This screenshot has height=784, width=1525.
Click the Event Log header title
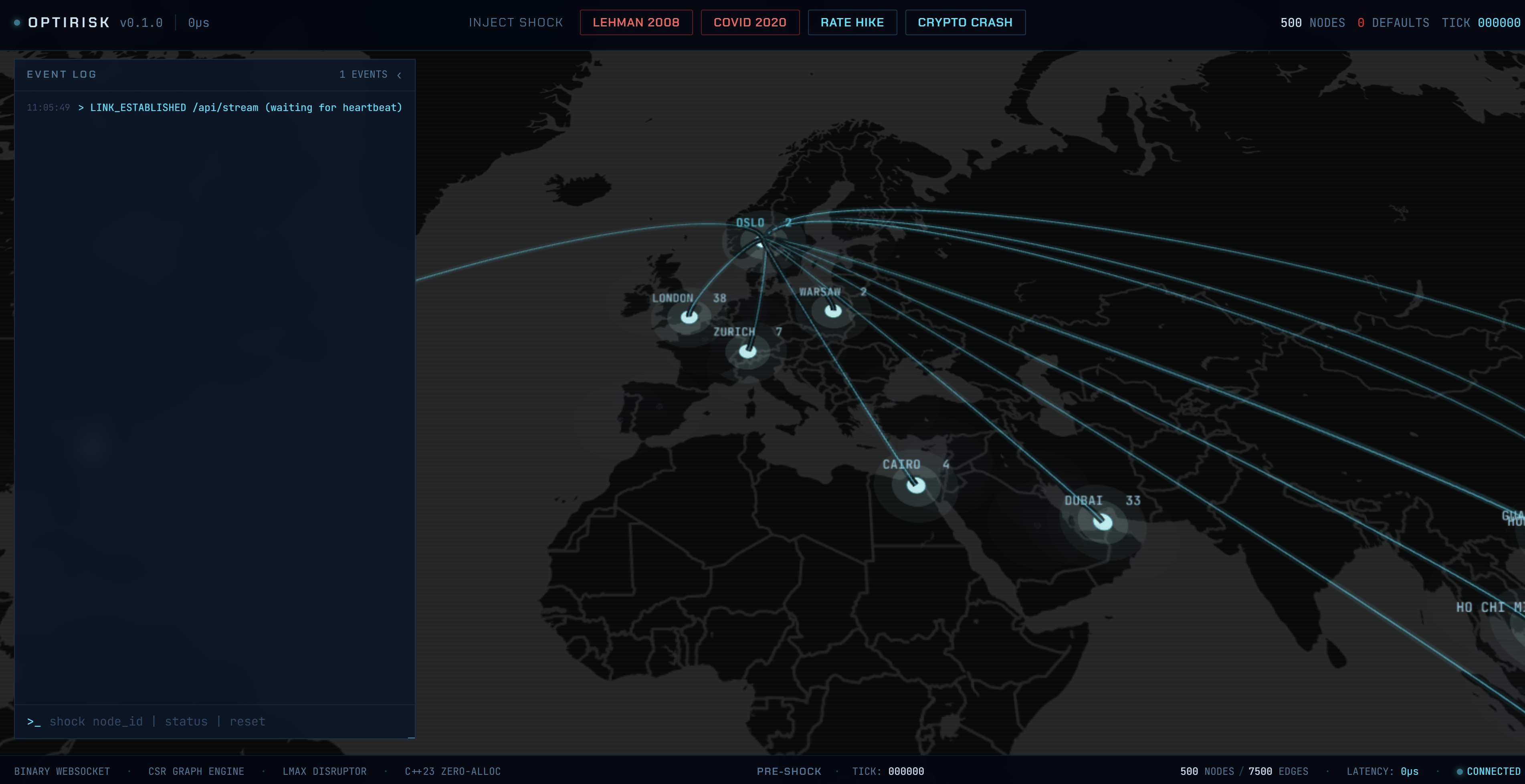tap(62, 75)
